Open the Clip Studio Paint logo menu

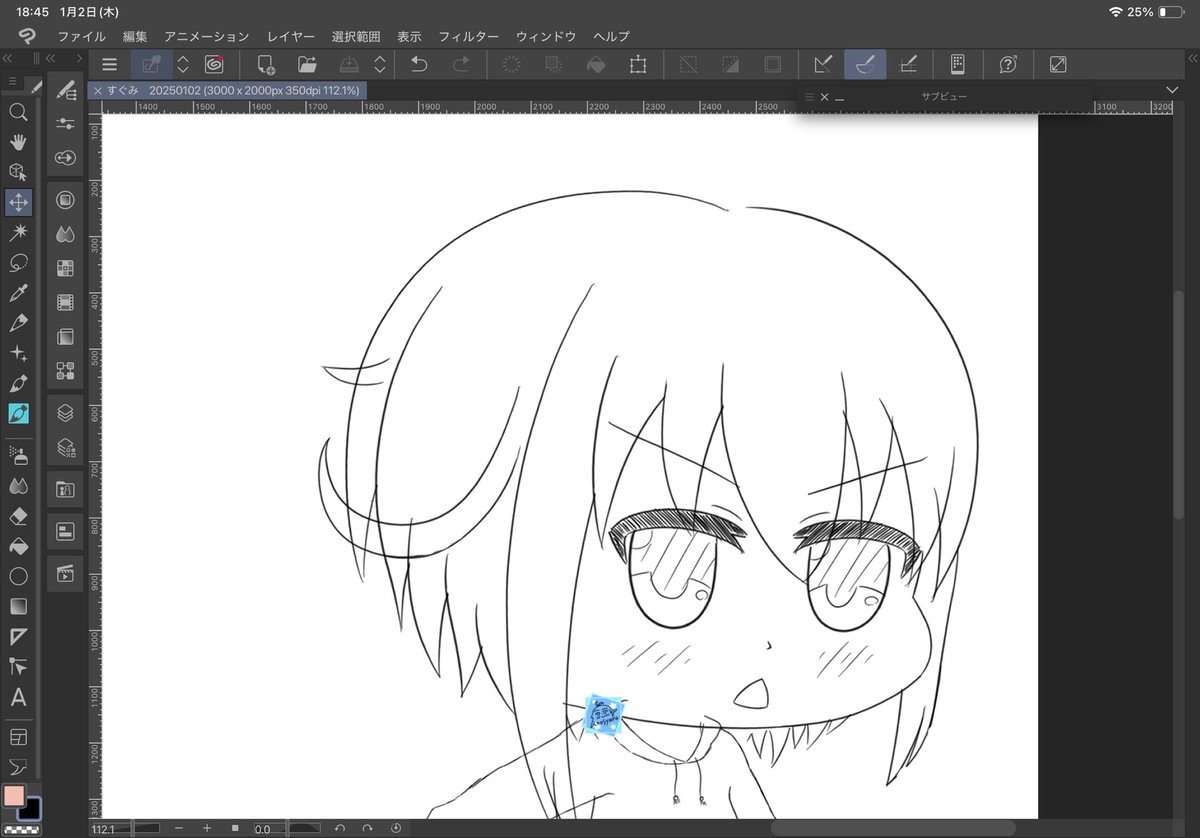(x=27, y=36)
